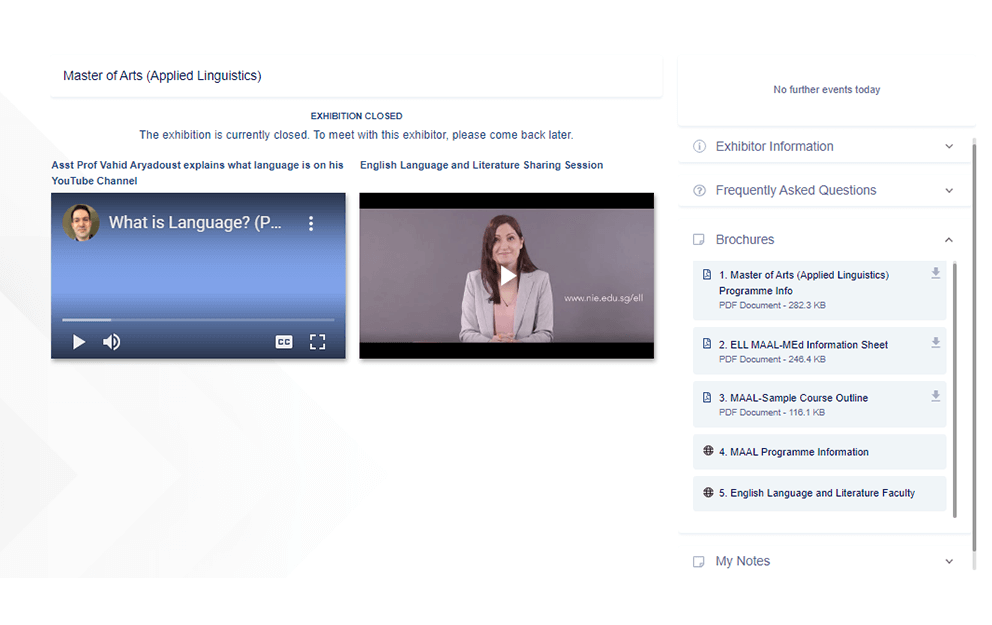Expand Frequently Asked Questions section
The width and height of the screenshot is (992, 625).
824,190
